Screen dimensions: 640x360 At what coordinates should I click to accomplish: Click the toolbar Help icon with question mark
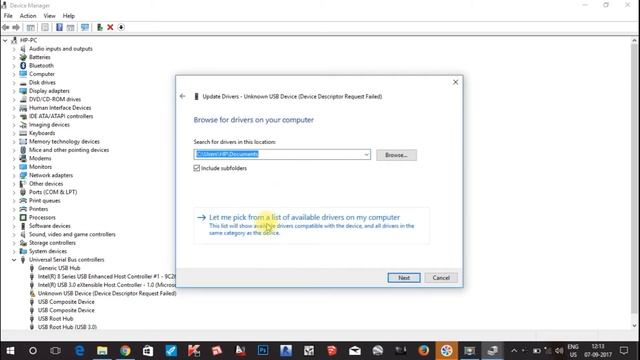(59, 27)
